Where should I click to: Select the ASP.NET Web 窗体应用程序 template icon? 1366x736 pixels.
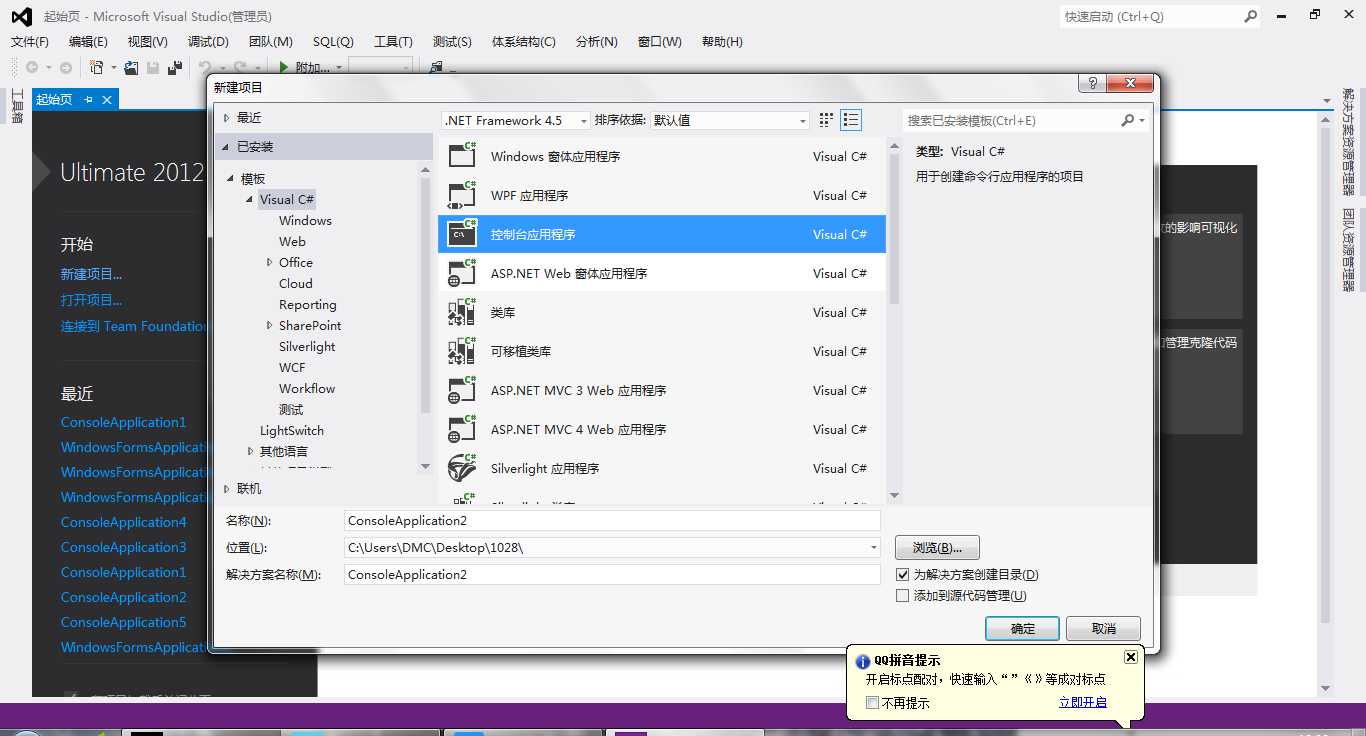(462, 273)
